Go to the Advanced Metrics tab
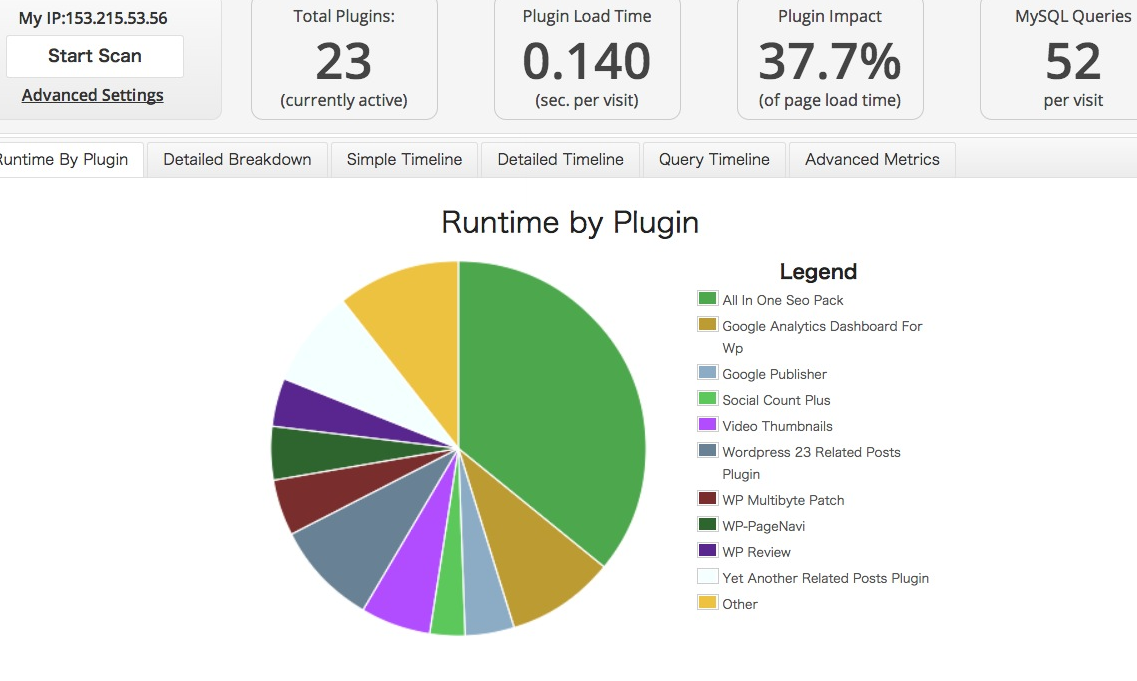 (872, 160)
